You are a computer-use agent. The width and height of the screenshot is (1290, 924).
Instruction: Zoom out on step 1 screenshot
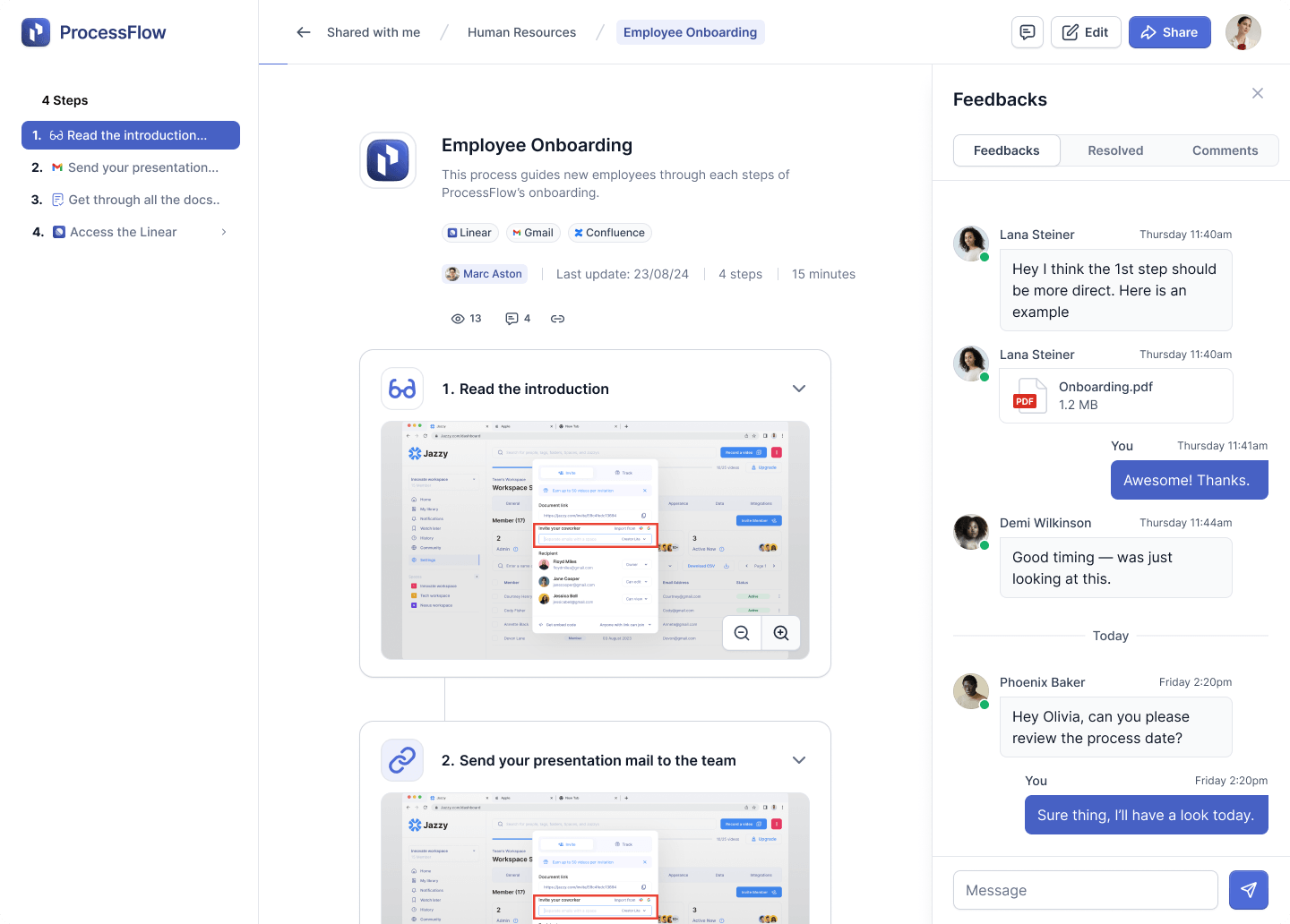point(742,633)
